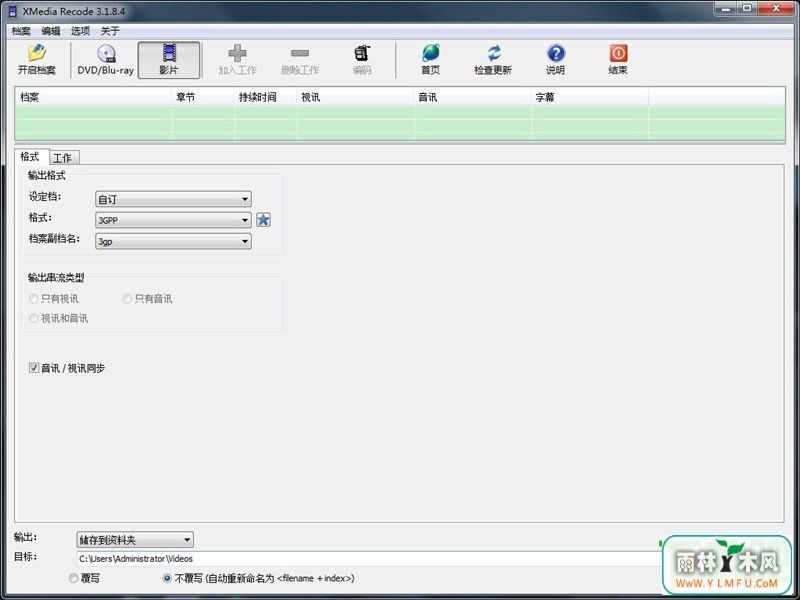Image resolution: width=800 pixels, height=600 pixels.
Task: Minimize the XMedia Recode window
Action: coord(726,9)
